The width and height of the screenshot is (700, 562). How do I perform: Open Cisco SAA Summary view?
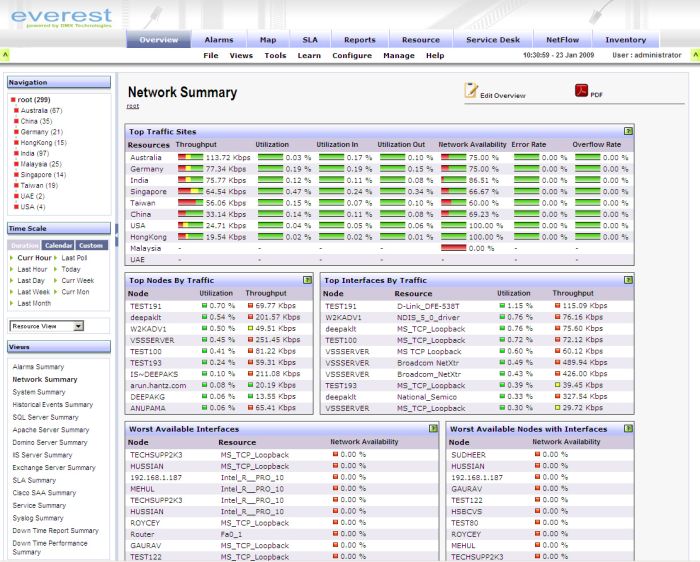pos(44,492)
